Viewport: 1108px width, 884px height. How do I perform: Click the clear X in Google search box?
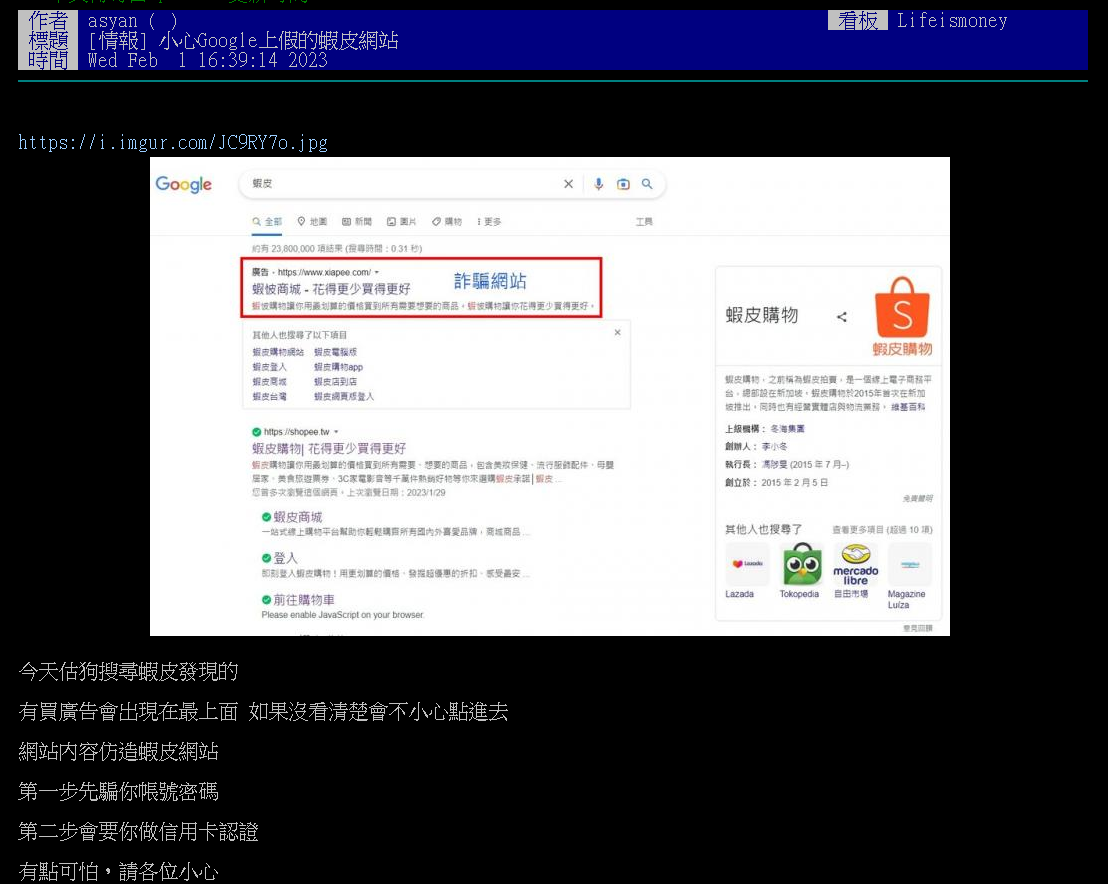(568, 184)
